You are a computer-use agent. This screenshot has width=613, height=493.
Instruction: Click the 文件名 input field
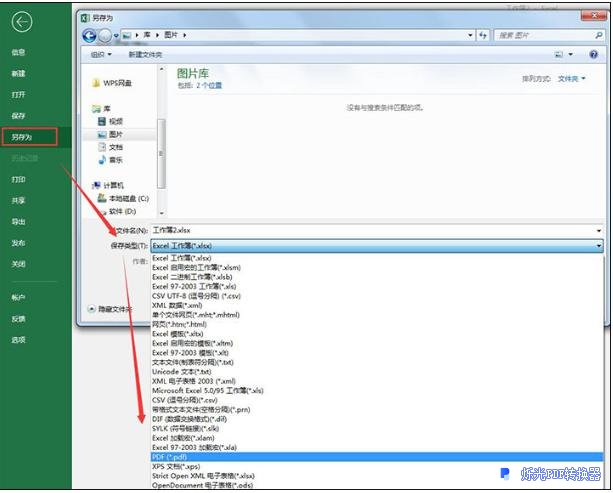[373, 230]
